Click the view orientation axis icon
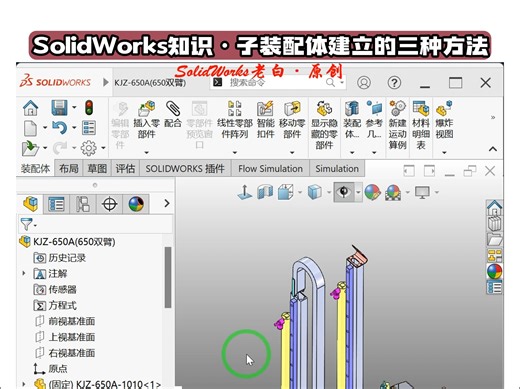 tap(245, 192)
